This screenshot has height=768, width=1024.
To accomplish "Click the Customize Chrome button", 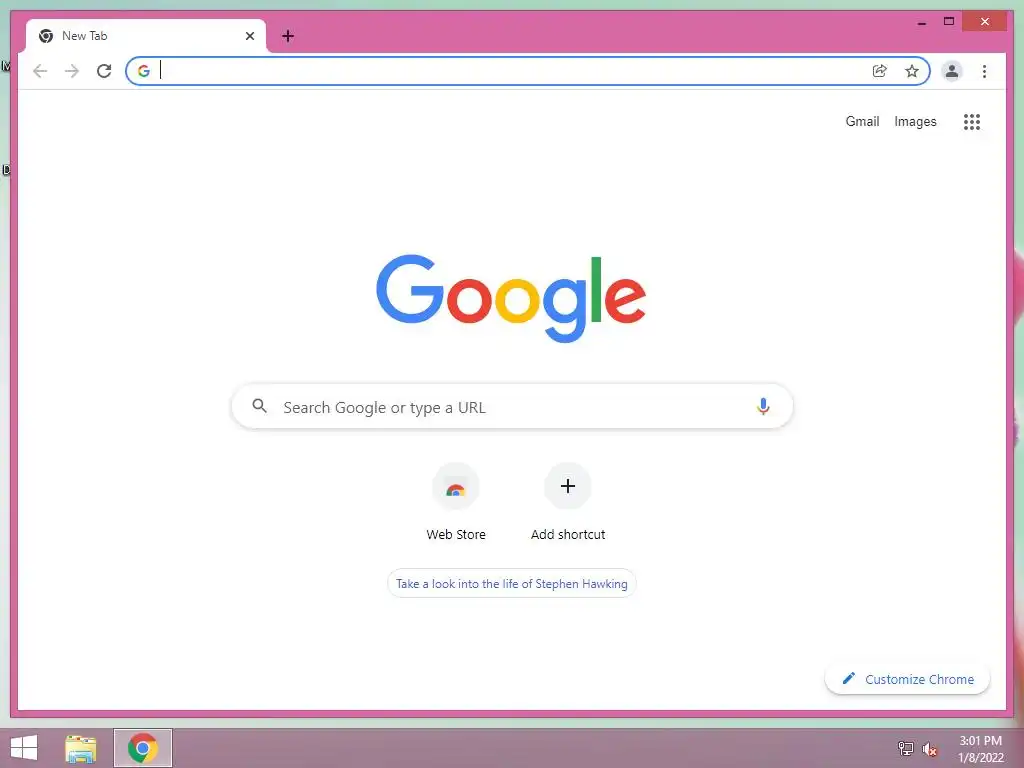I will [908, 679].
